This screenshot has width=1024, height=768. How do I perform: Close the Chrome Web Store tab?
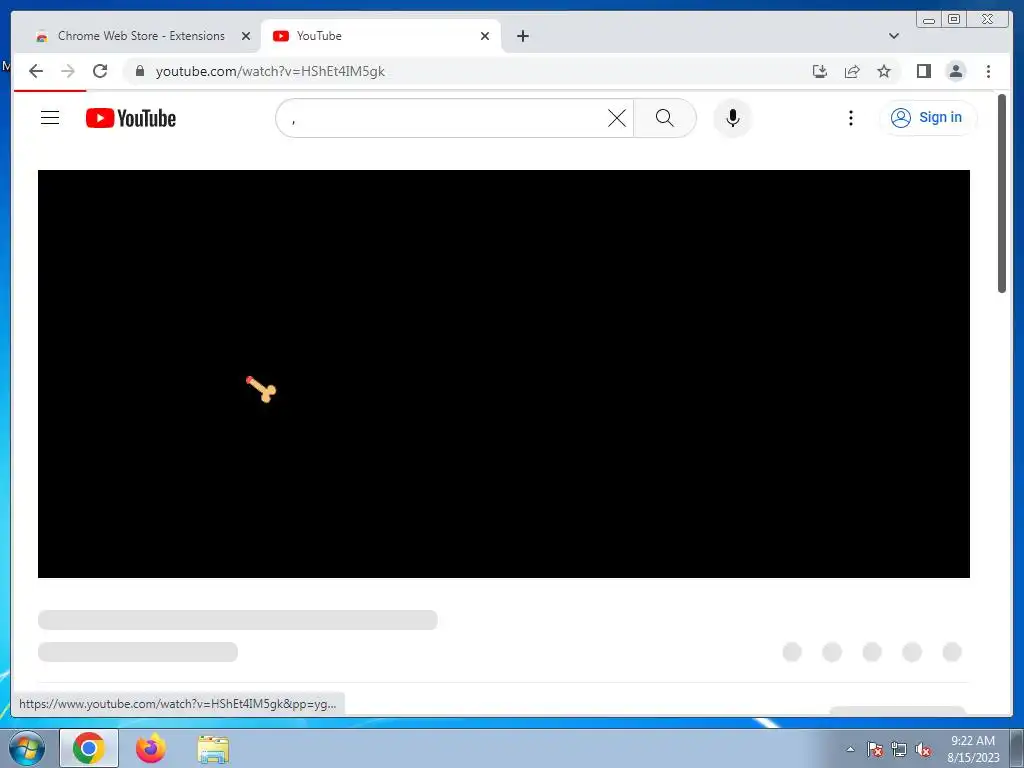point(246,36)
